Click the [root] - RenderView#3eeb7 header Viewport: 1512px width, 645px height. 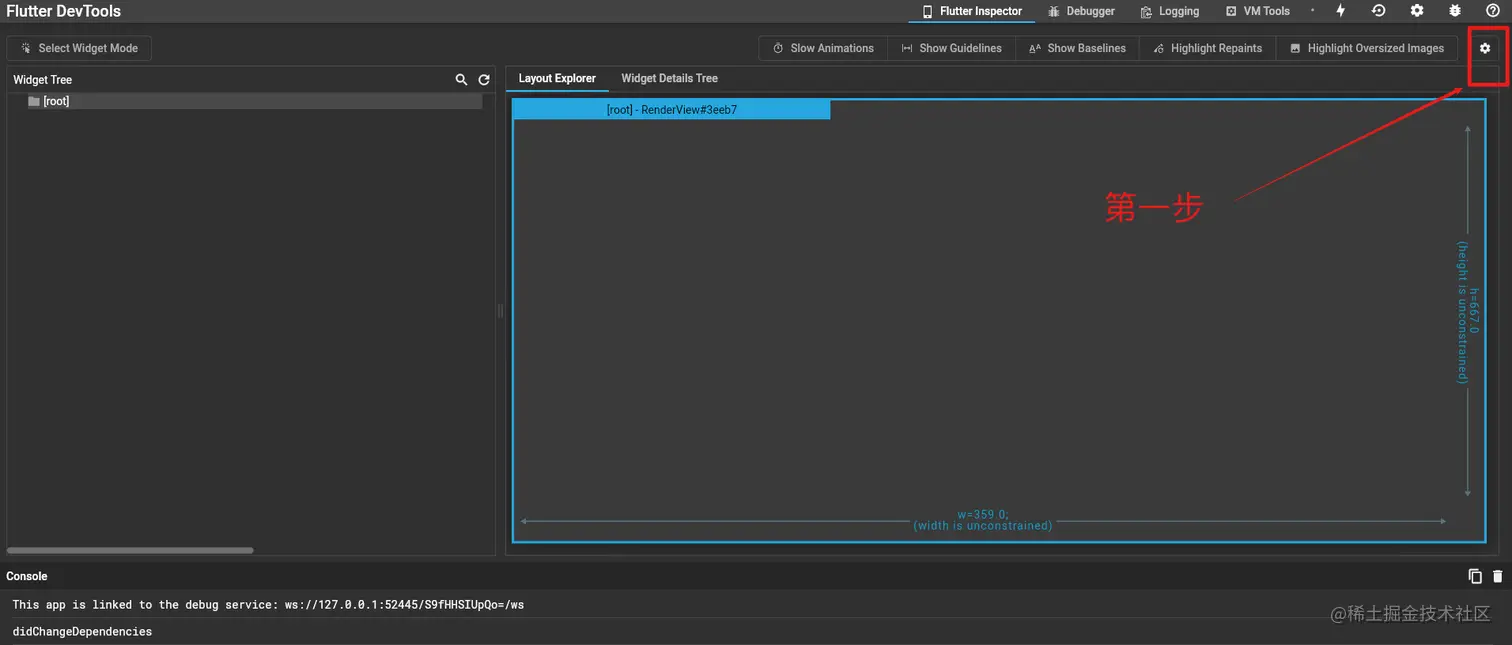point(672,110)
